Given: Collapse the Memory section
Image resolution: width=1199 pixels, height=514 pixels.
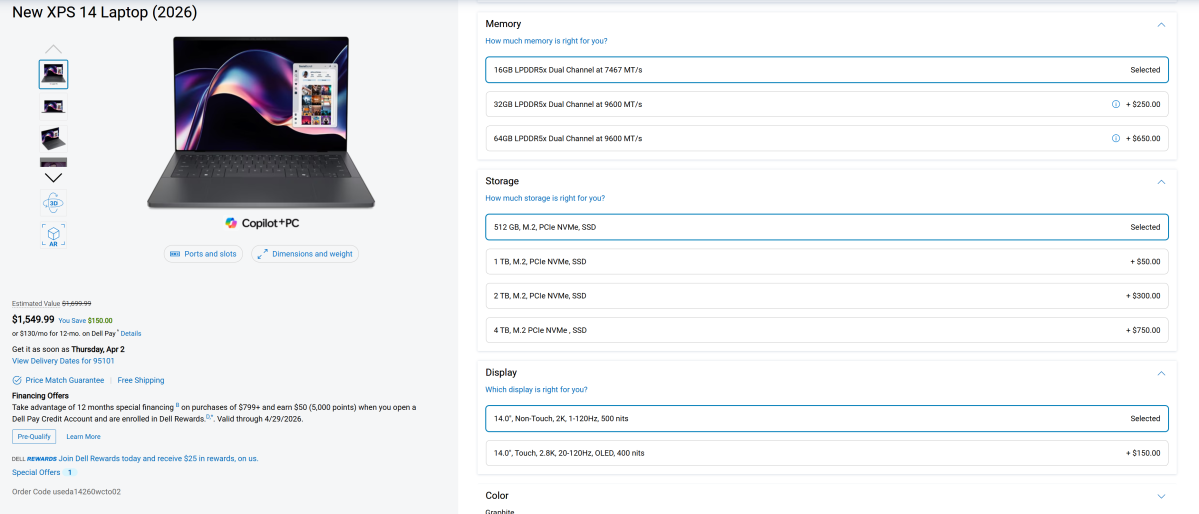Looking at the screenshot, I should (x=1160, y=24).
